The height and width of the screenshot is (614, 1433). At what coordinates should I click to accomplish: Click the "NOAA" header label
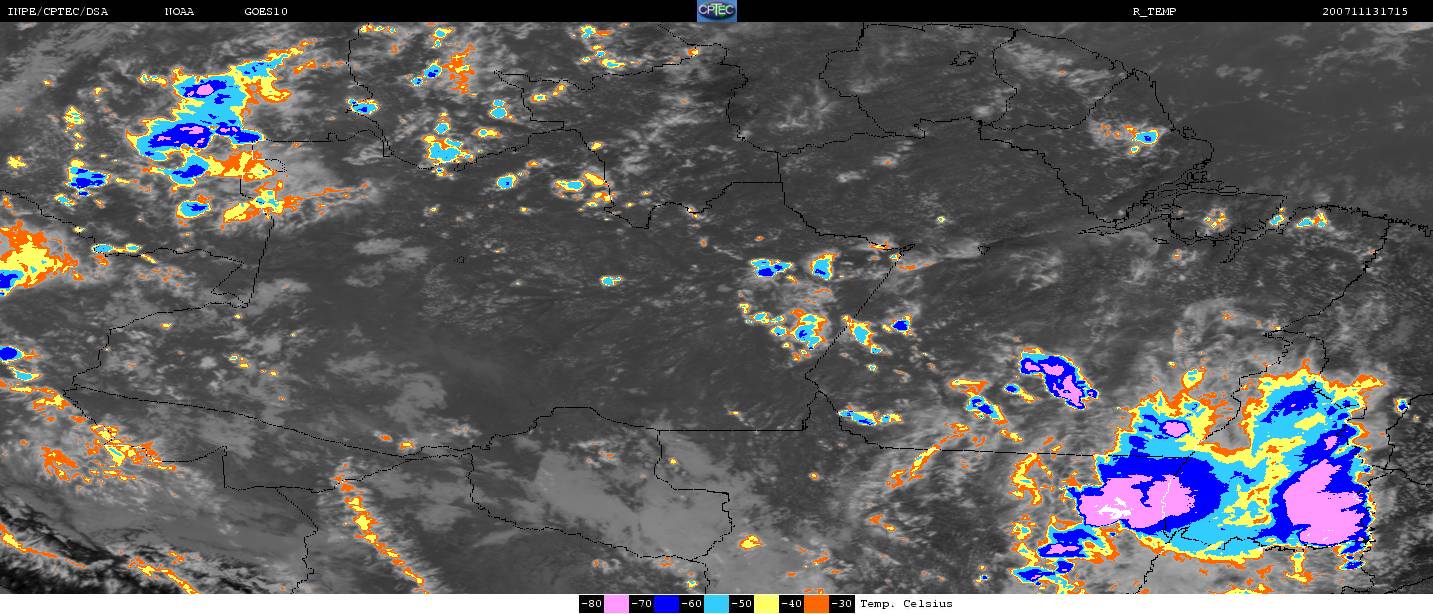pos(179,11)
